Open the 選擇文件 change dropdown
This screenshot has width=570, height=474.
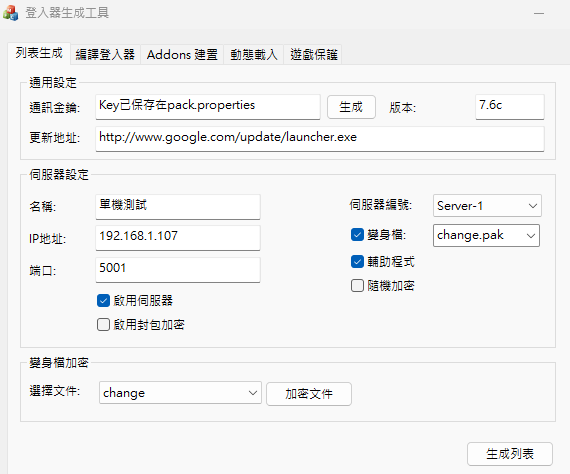(x=180, y=393)
